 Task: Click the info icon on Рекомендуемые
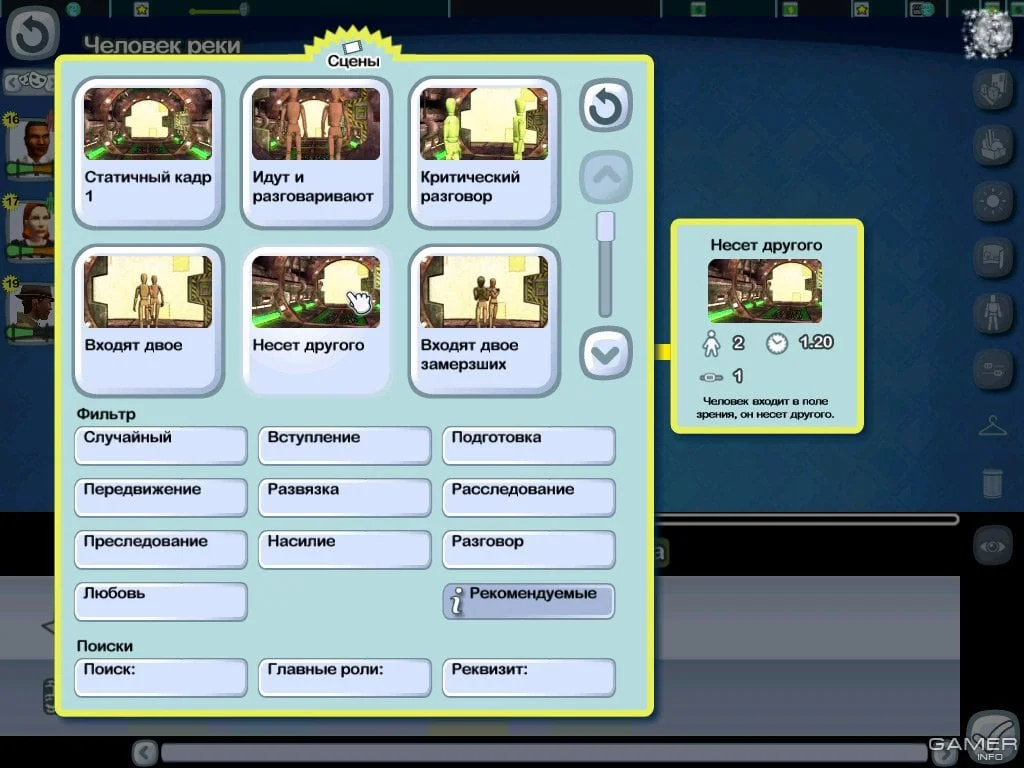click(457, 601)
